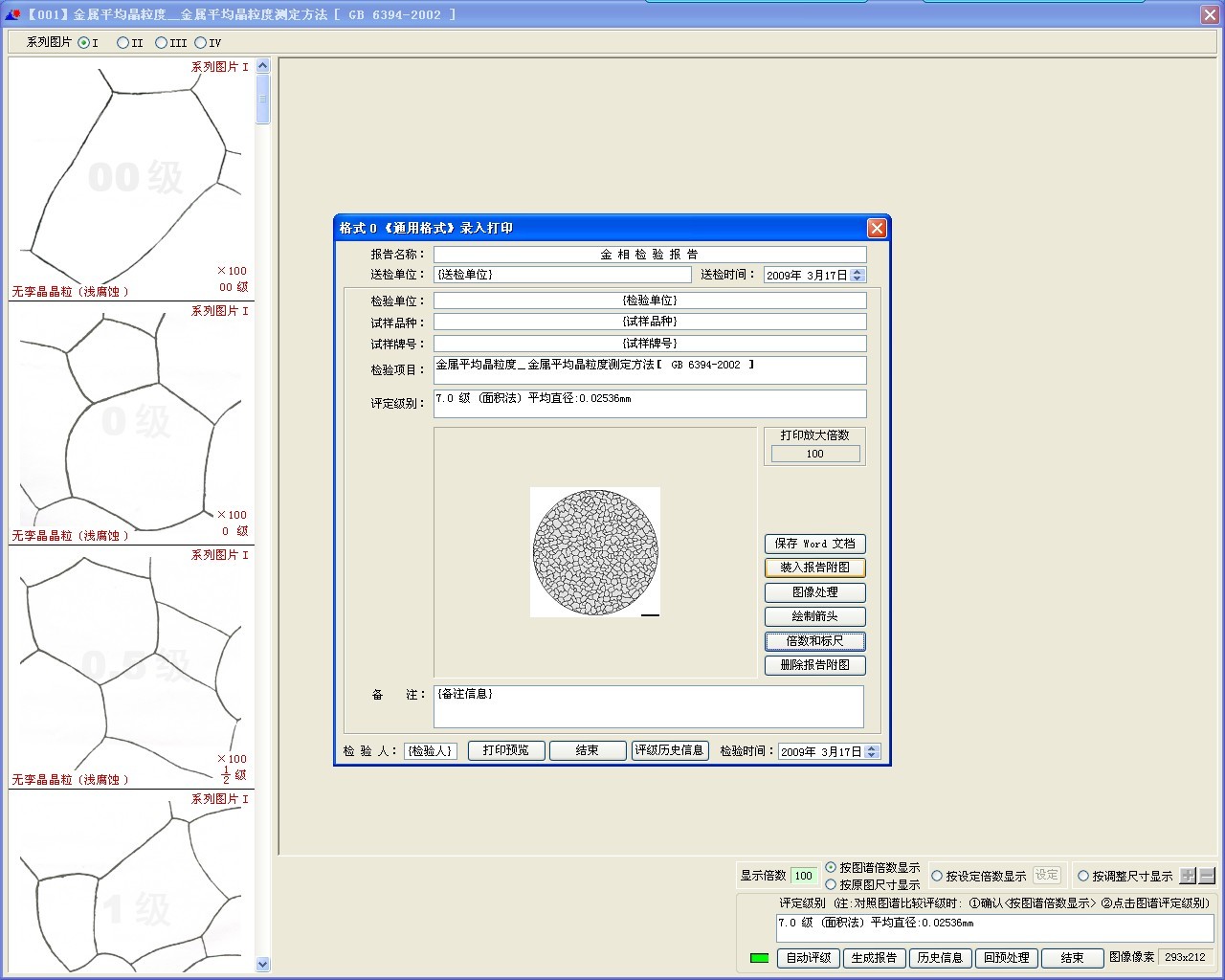Click the 评定级别 field in the dialog
Screen dimensions: 1225x980
[650, 404]
